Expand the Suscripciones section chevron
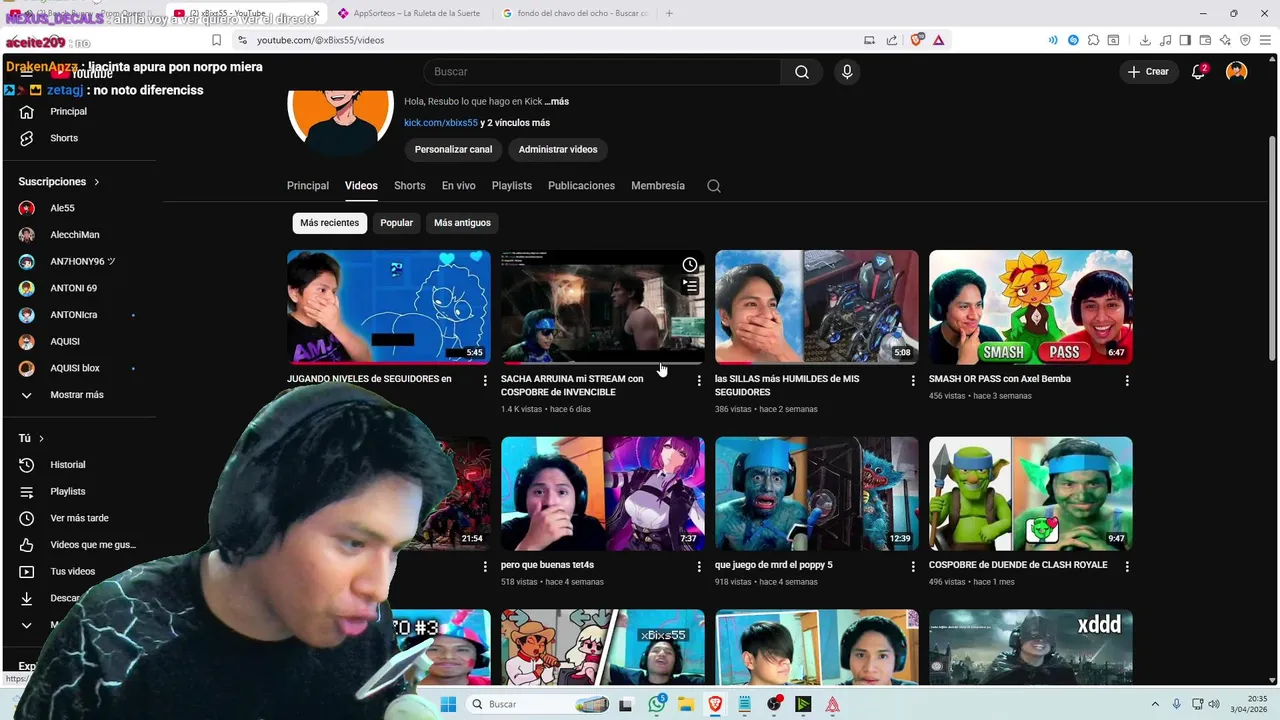Screen dimensions: 1280x720 97,182
